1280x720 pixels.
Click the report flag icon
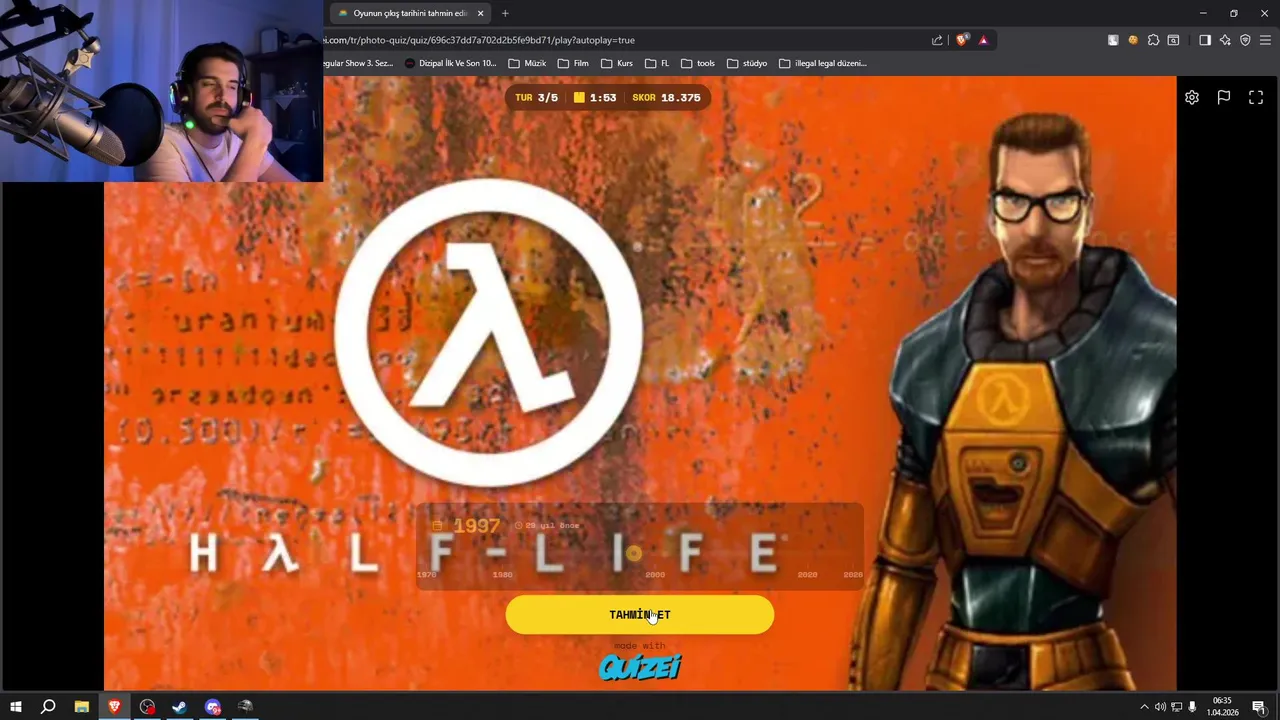tap(1224, 97)
